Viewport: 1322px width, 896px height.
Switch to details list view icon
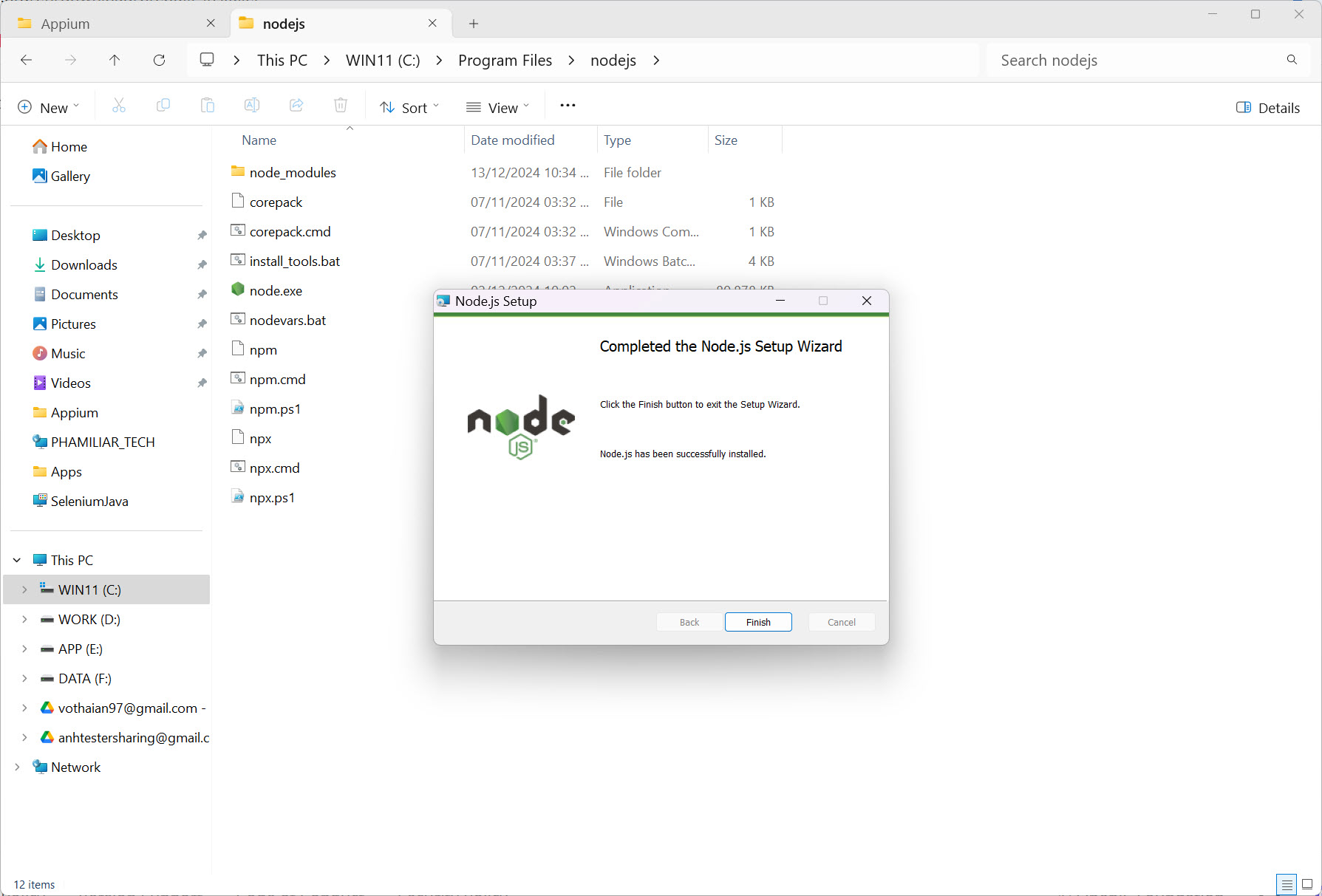click(1287, 884)
